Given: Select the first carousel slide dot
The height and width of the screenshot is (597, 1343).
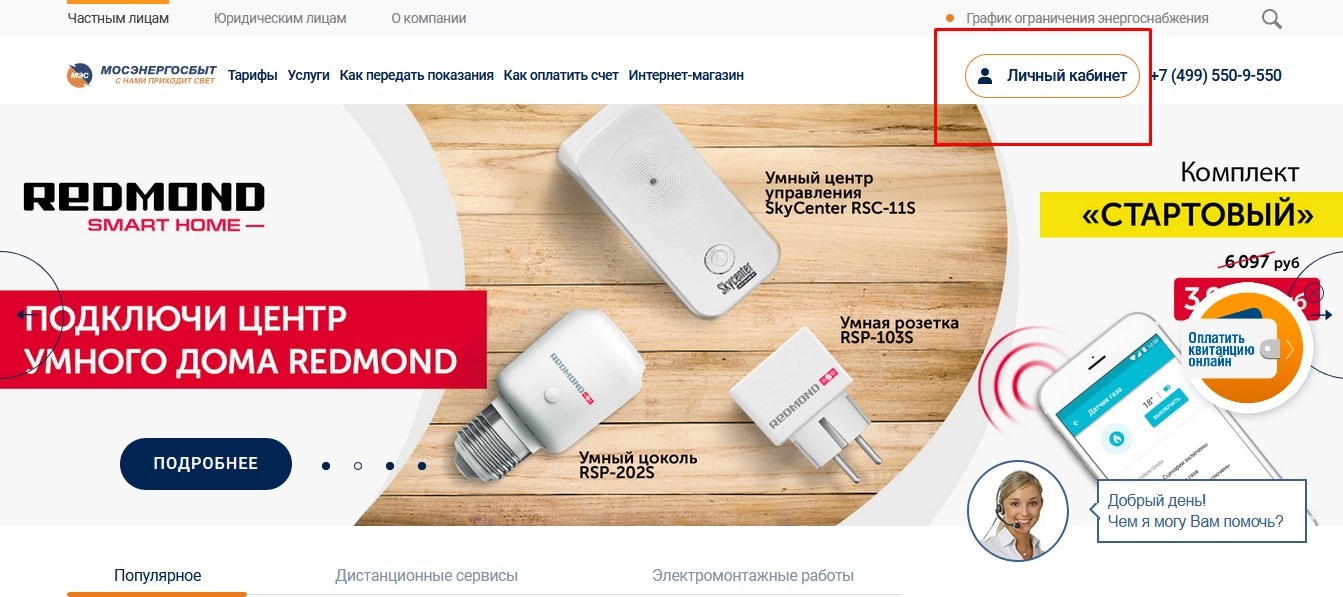Looking at the screenshot, I should [x=326, y=466].
